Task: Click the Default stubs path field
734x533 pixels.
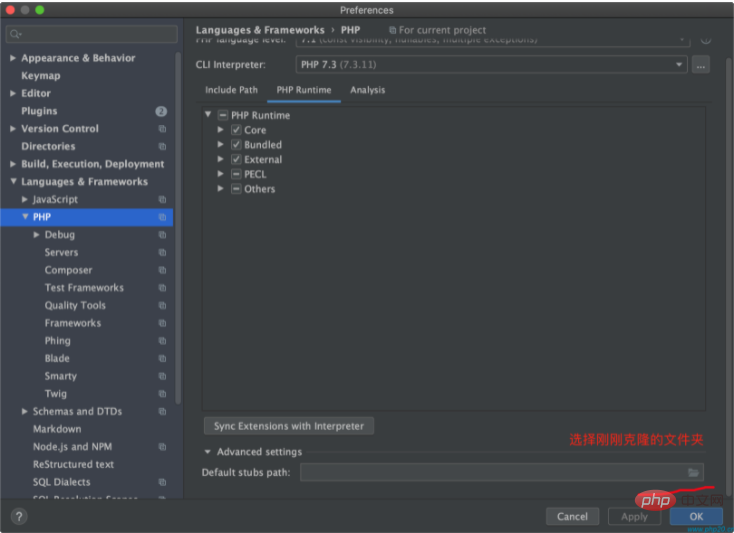Action: pos(502,473)
